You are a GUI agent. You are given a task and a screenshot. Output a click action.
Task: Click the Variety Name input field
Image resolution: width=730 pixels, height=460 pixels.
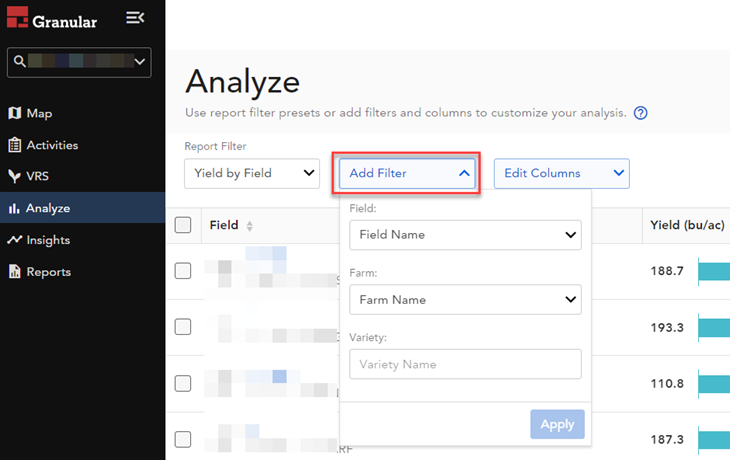coord(465,364)
